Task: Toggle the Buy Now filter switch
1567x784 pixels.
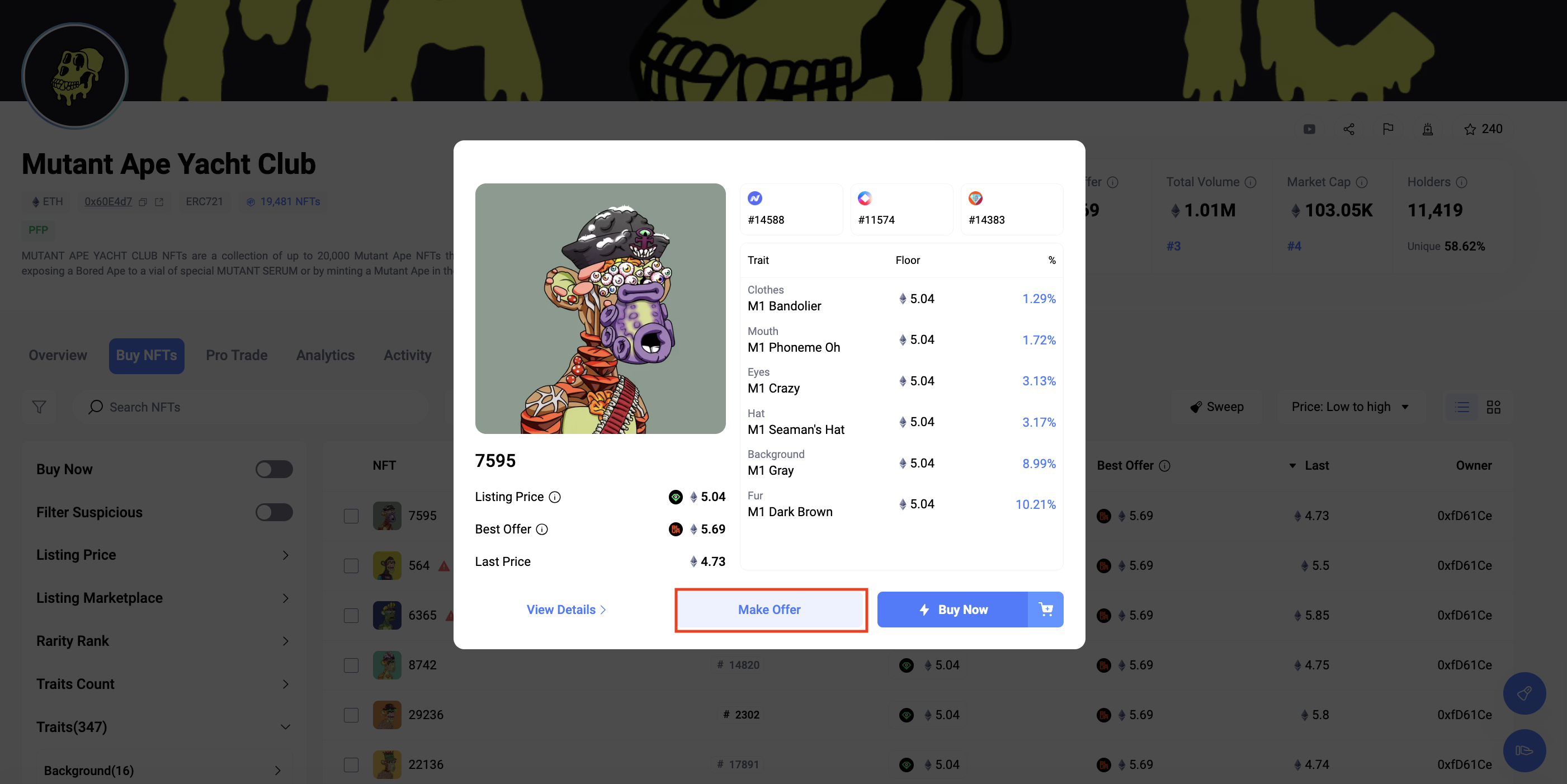Action: click(273, 469)
